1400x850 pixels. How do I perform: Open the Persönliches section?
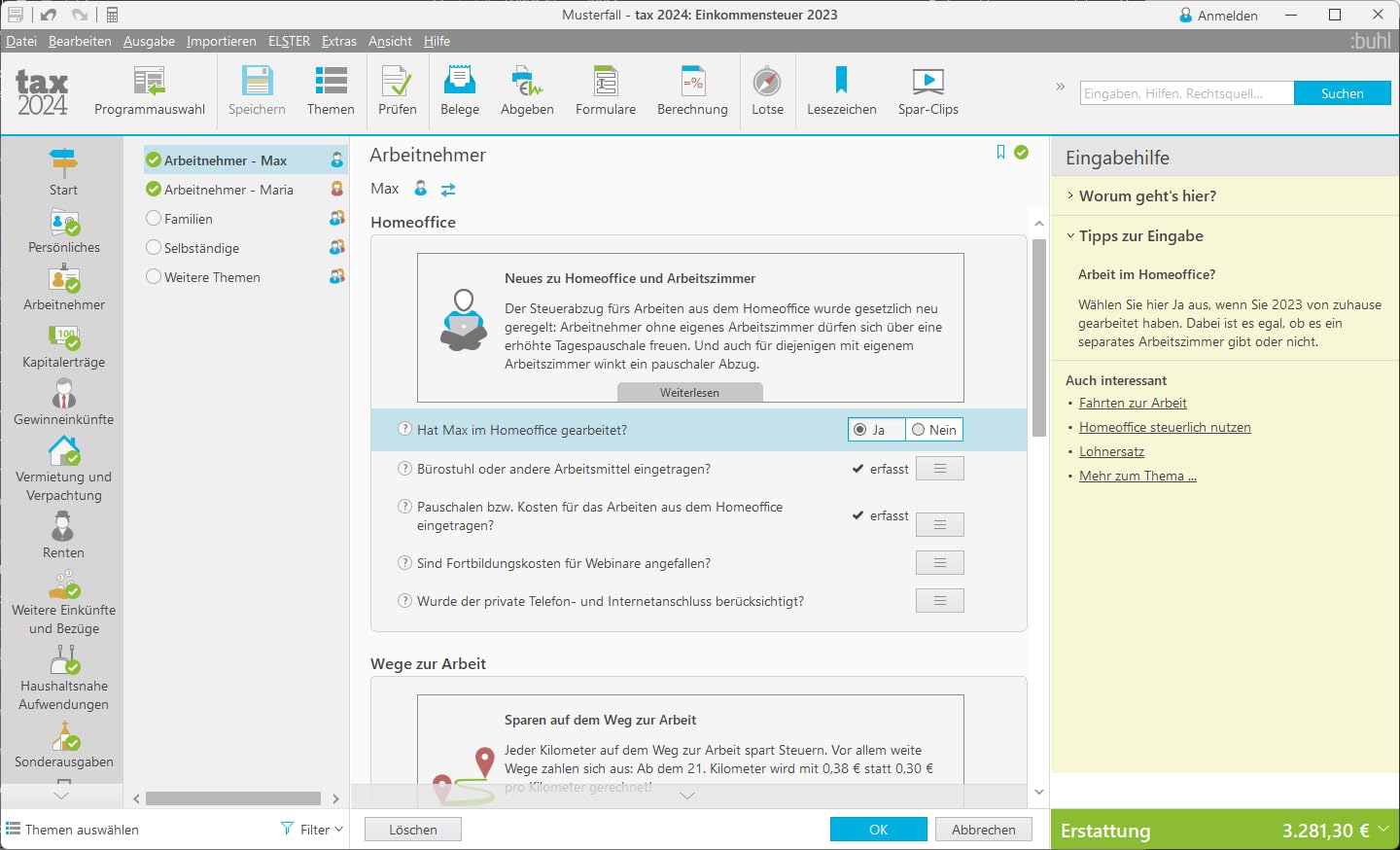(64, 232)
